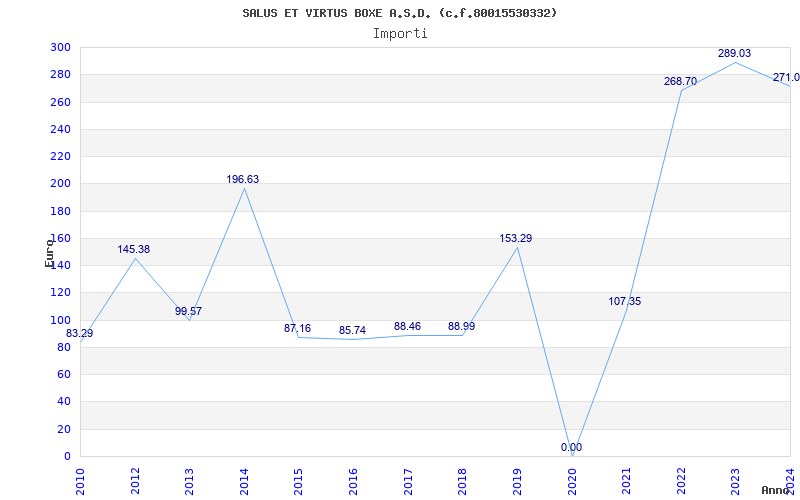Click the data label 145.38
This screenshot has width=800, height=500.
(134, 249)
